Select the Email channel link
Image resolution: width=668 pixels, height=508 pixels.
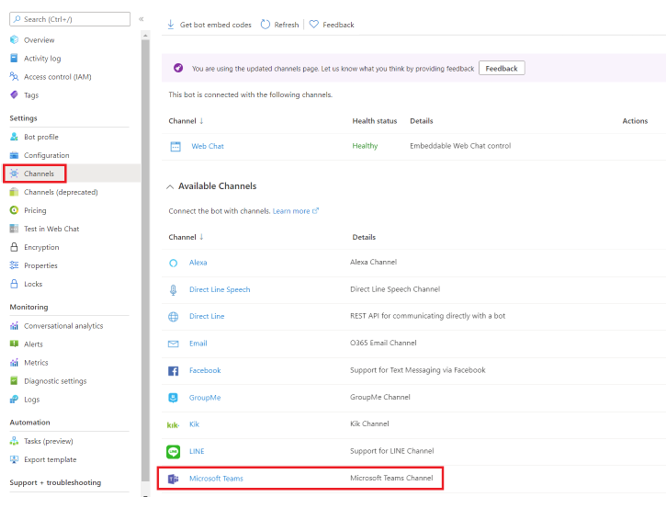[198, 343]
